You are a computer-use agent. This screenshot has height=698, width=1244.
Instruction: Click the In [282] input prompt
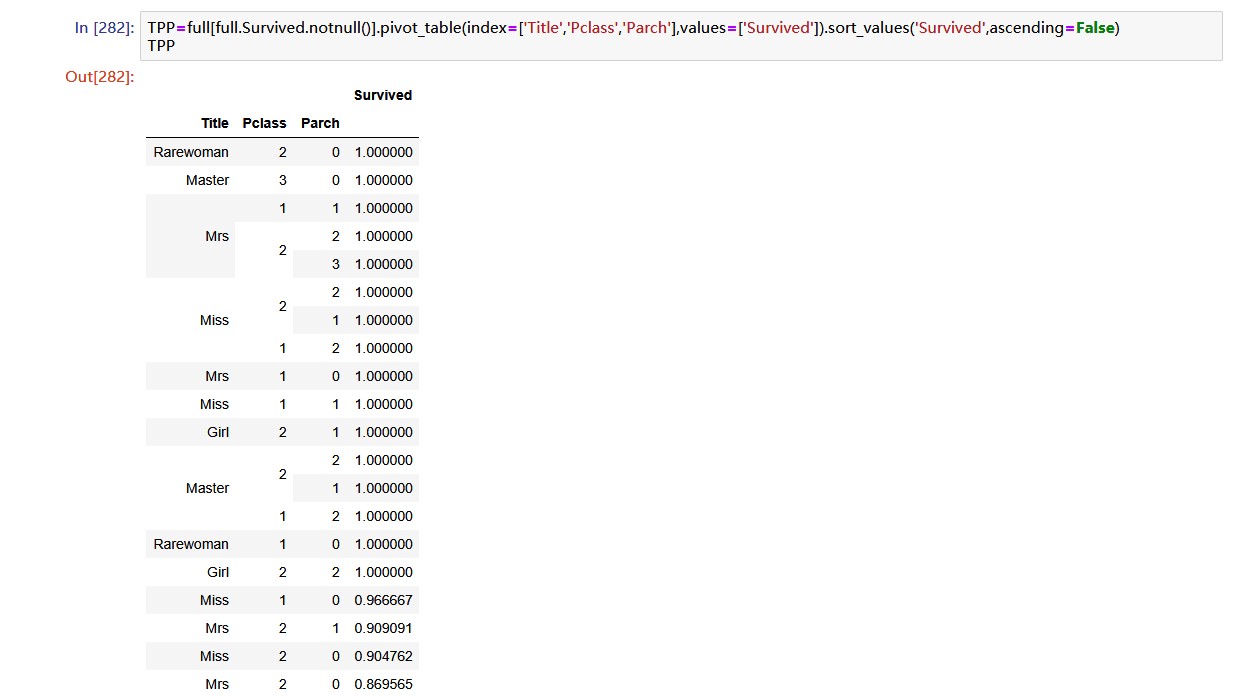point(104,28)
